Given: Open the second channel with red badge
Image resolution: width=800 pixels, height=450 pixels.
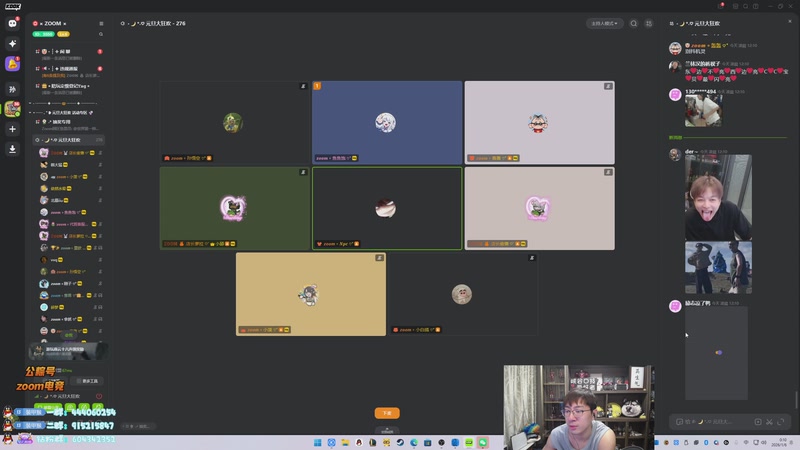Looking at the screenshot, I should [x=68, y=71].
